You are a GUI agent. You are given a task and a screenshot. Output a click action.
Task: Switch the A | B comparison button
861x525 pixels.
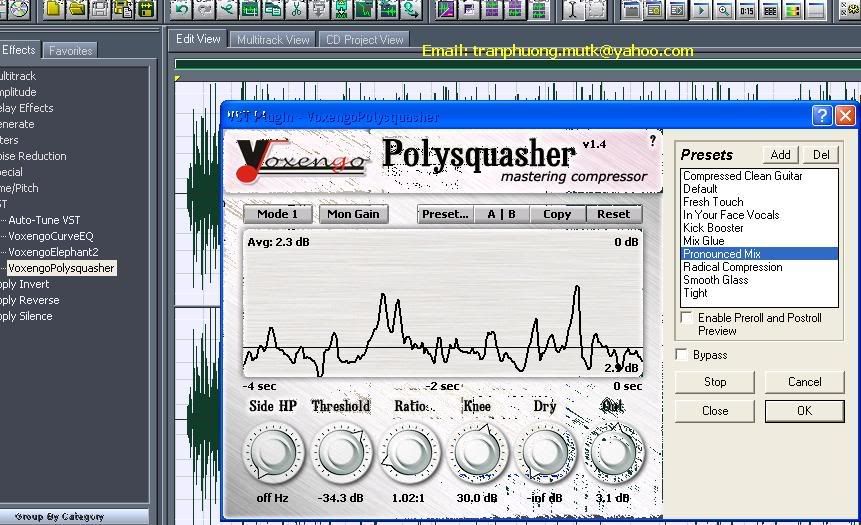(501, 214)
